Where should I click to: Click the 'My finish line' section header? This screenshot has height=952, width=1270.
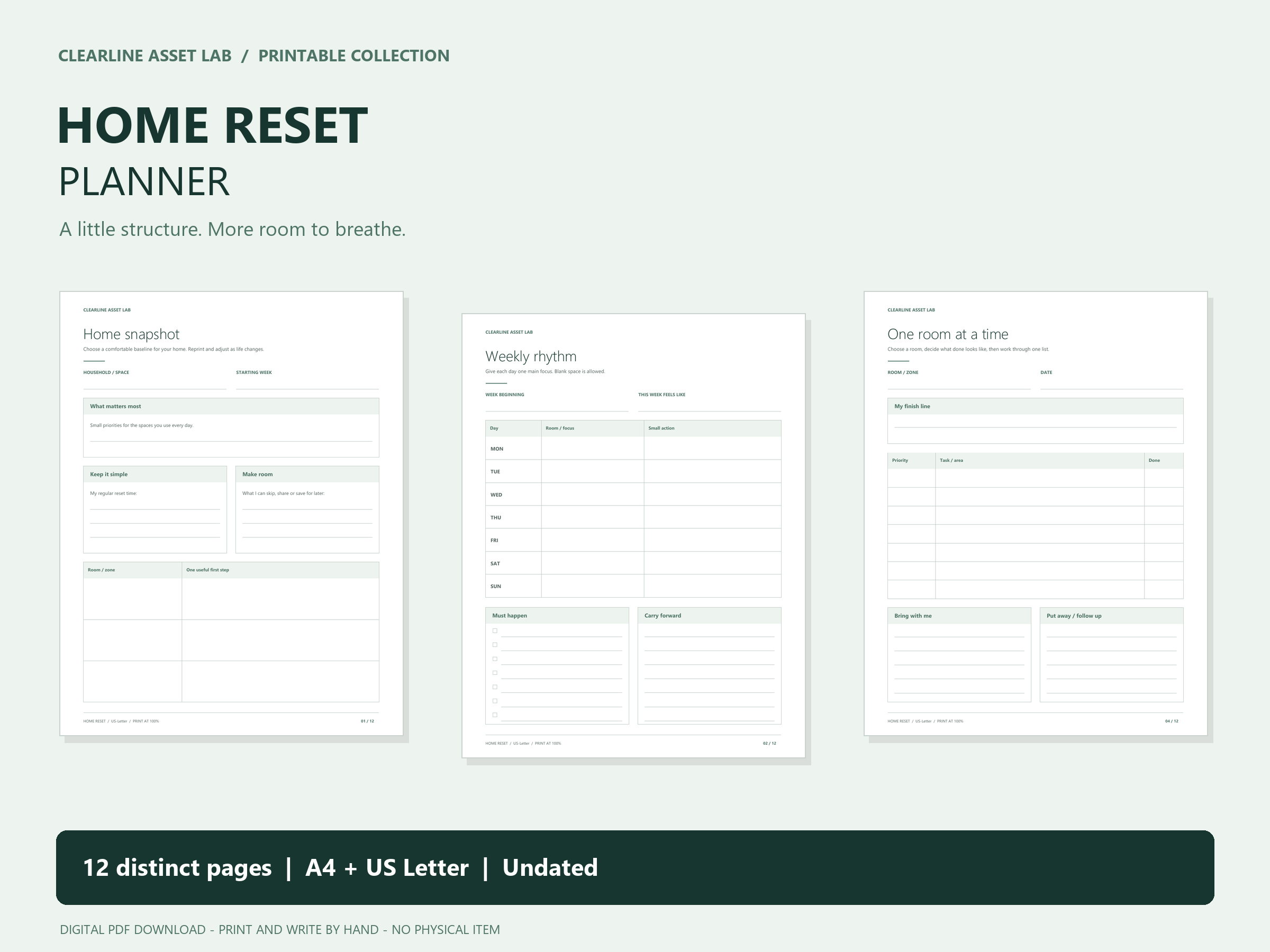[x=1035, y=406]
